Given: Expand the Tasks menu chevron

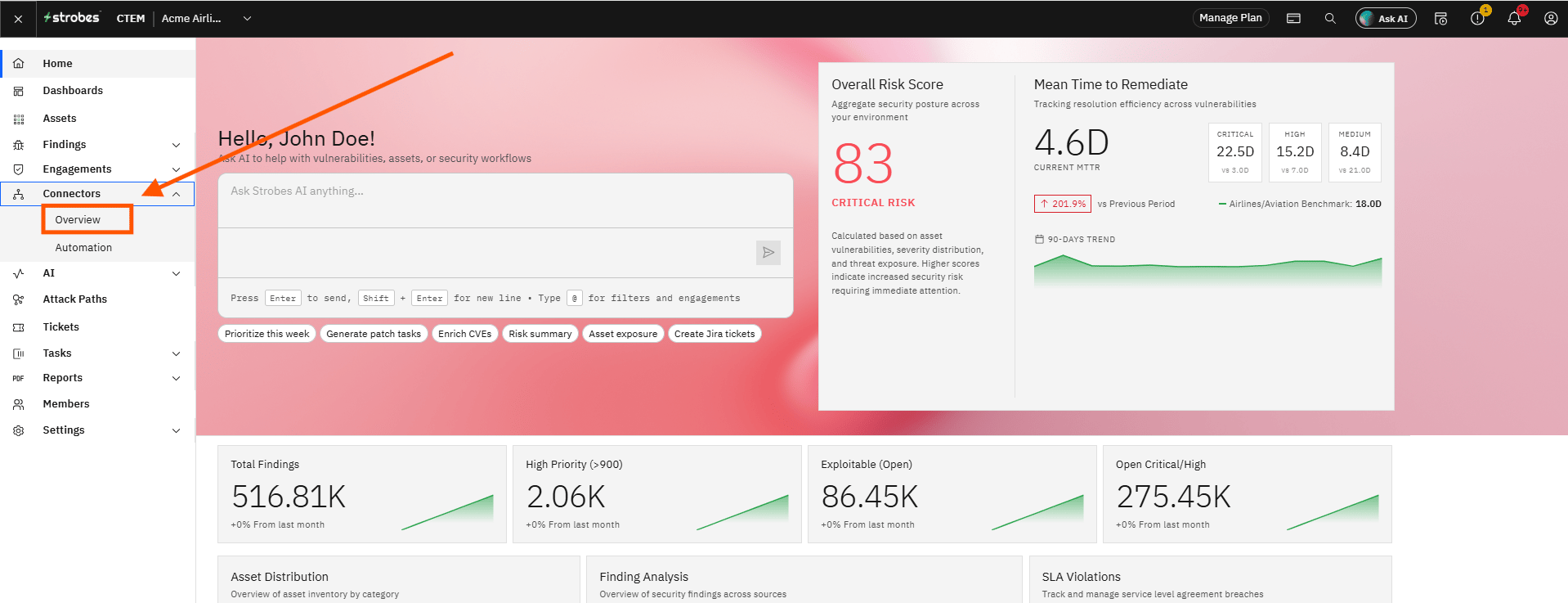Looking at the screenshot, I should pyautogui.click(x=176, y=353).
